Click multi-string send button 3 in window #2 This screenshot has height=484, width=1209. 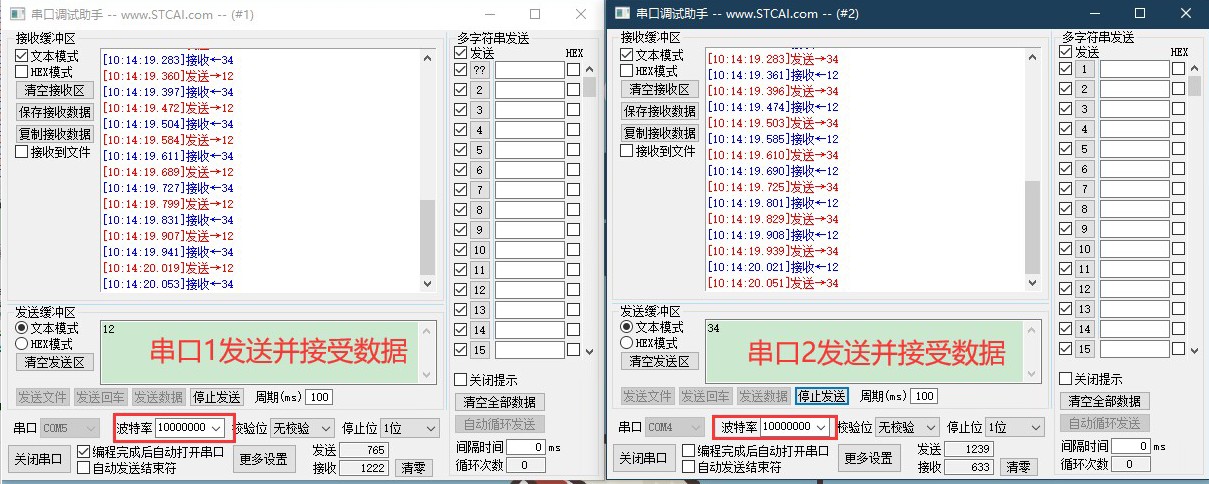tap(1085, 109)
